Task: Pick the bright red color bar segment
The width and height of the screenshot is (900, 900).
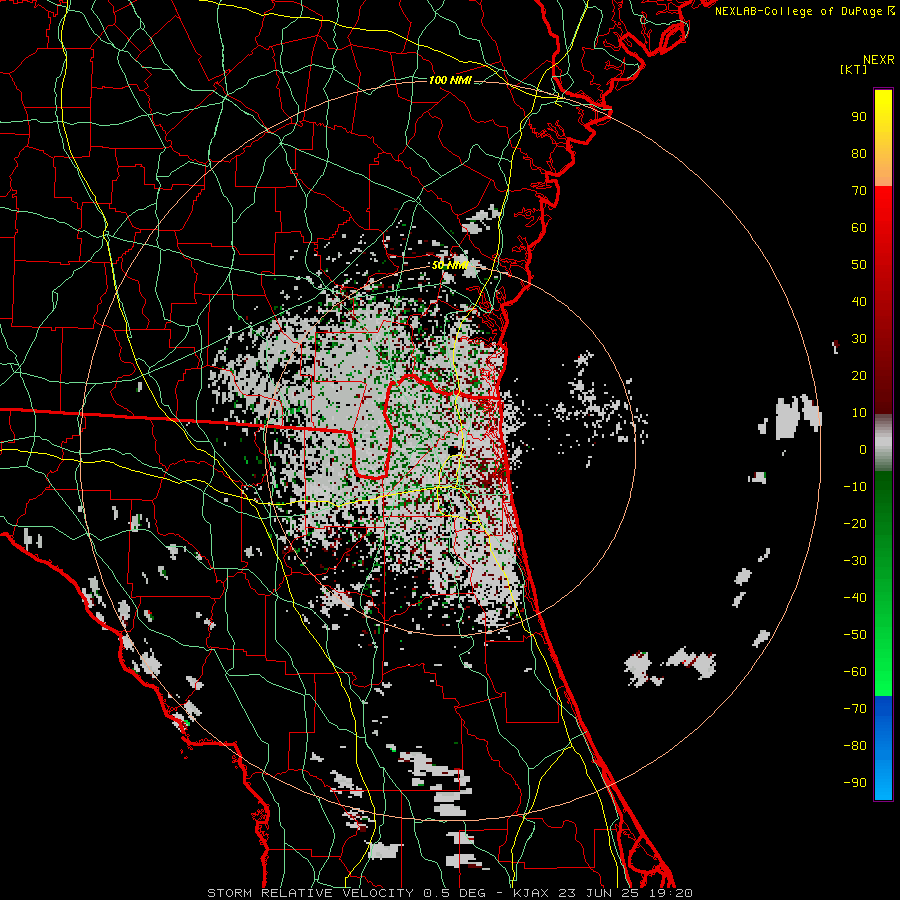Action: click(883, 298)
